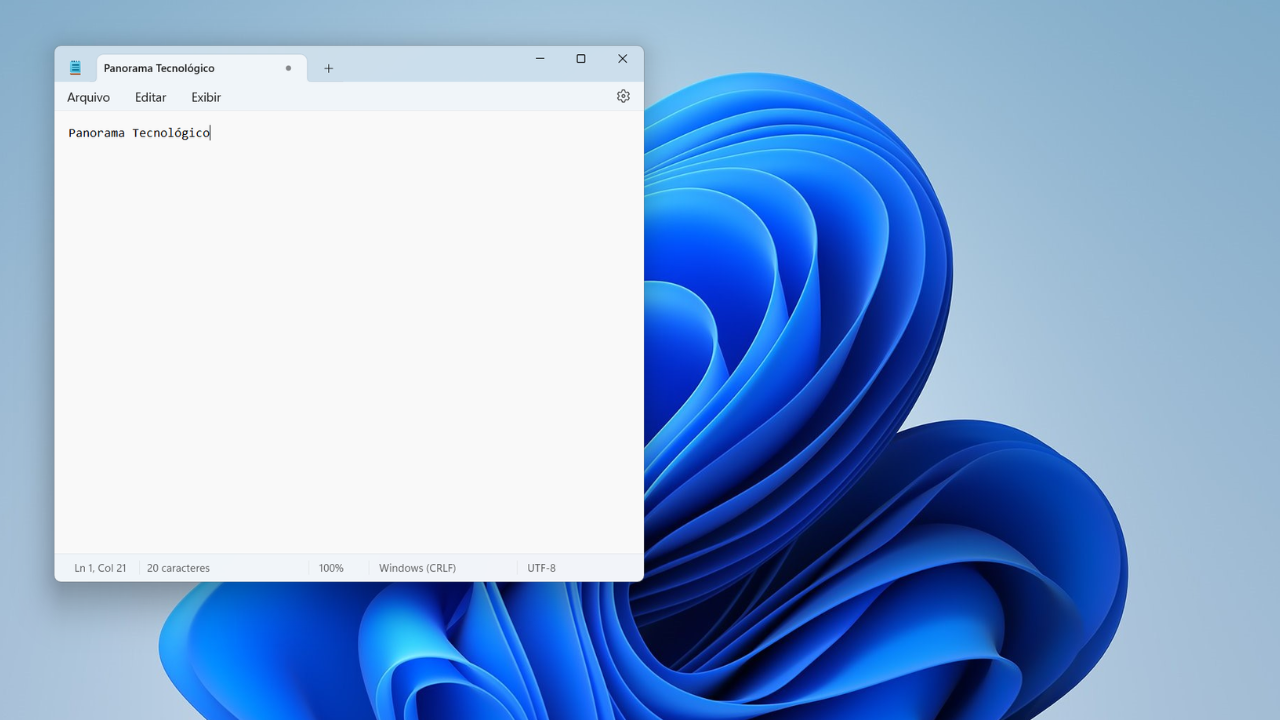Viewport: 1280px width, 720px height.
Task: Click the status bar encoding section
Action: pos(541,567)
